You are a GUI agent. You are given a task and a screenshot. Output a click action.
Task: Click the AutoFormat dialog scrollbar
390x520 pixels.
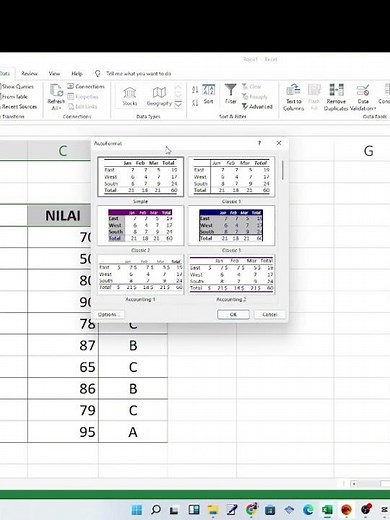tap(283, 170)
